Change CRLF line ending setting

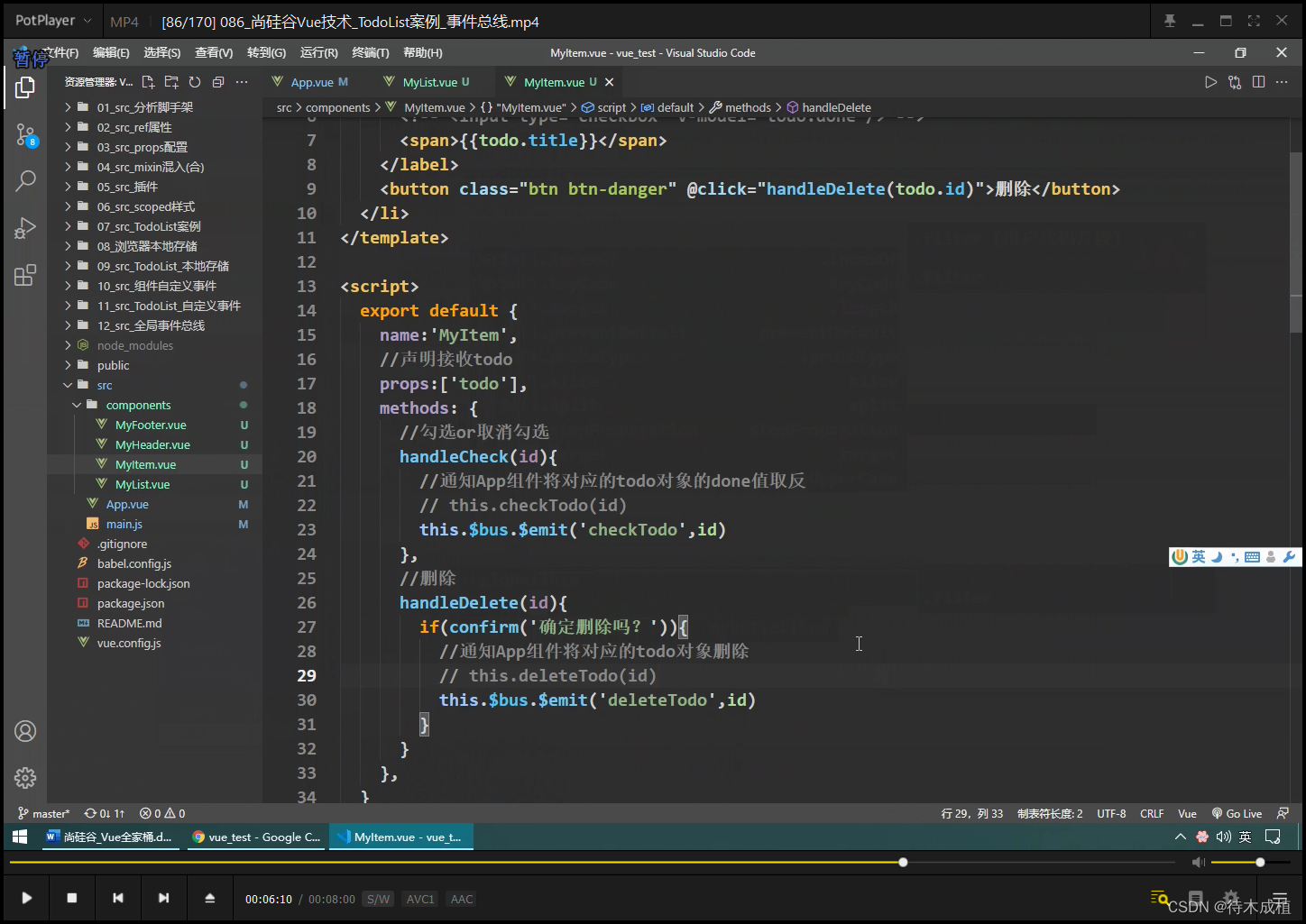[x=1152, y=813]
